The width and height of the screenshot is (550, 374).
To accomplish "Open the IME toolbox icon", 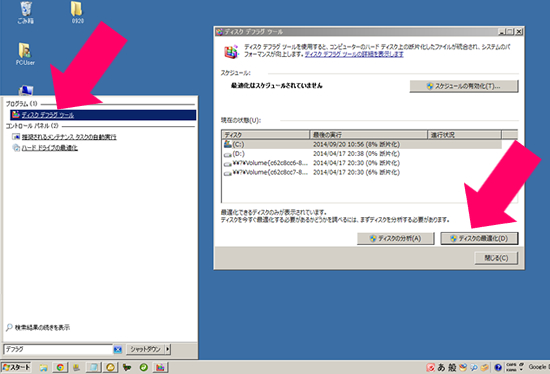I will coord(485,367).
